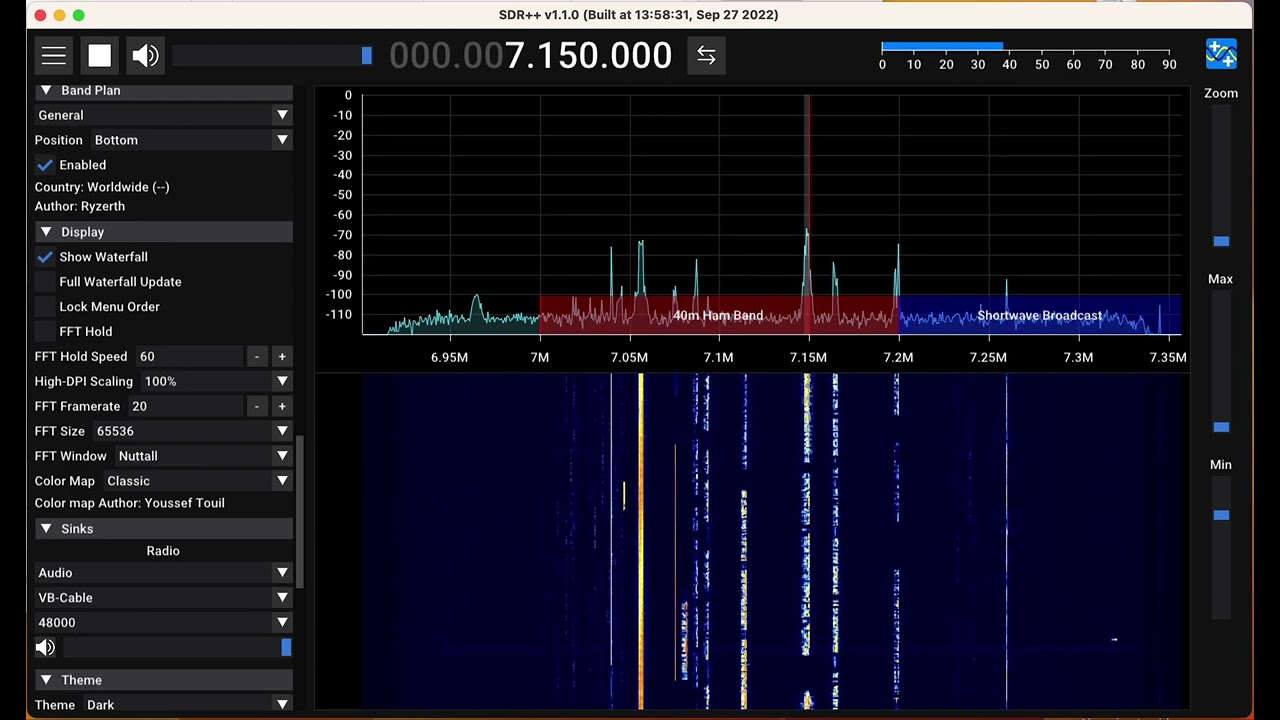Enable the FFT Hold checkbox
Image resolution: width=1280 pixels, height=720 pixels.
tap(45, 332)
